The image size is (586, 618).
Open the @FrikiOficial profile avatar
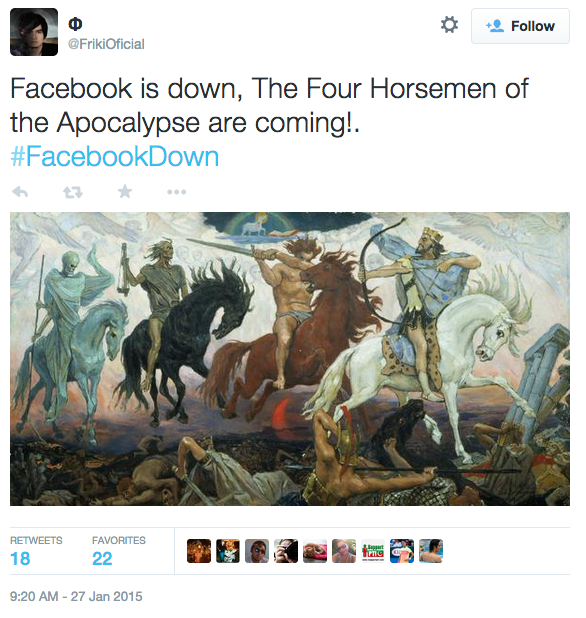(x=34, y=32)
